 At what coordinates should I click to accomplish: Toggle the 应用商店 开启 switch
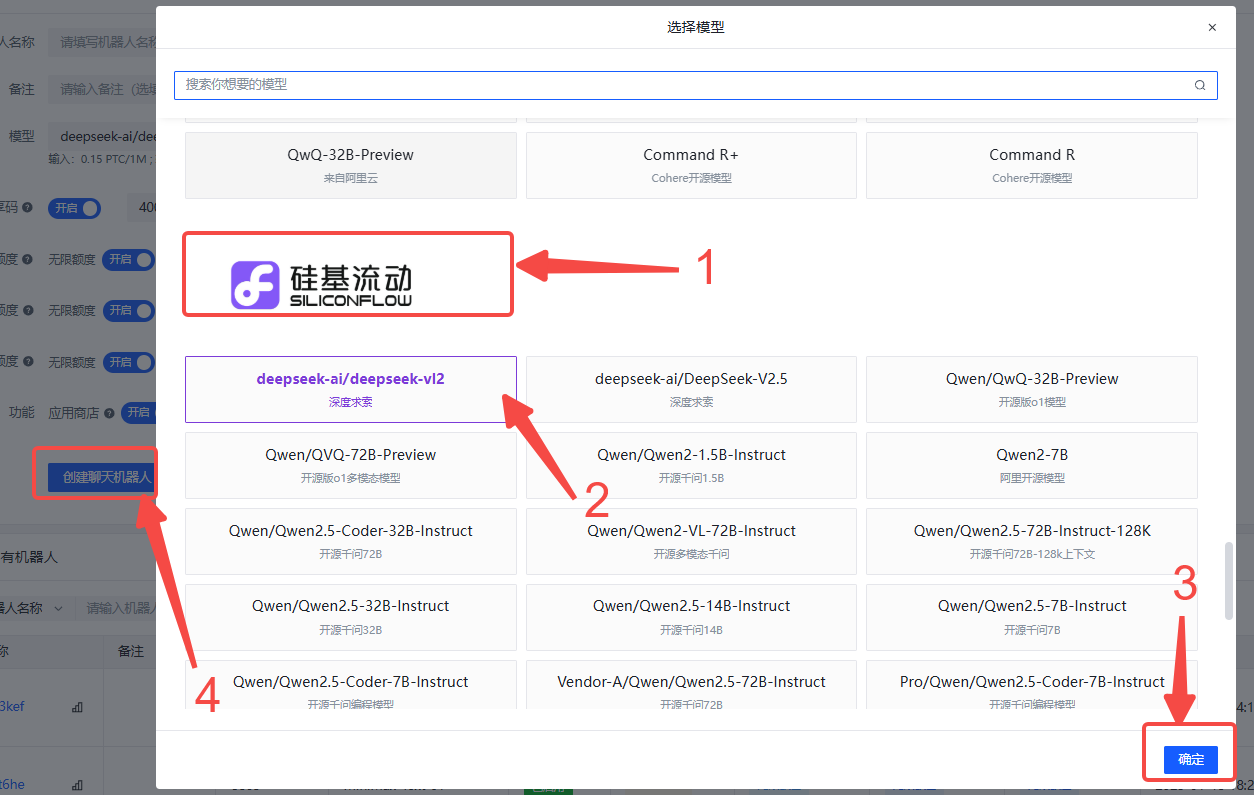click(138, 412)
